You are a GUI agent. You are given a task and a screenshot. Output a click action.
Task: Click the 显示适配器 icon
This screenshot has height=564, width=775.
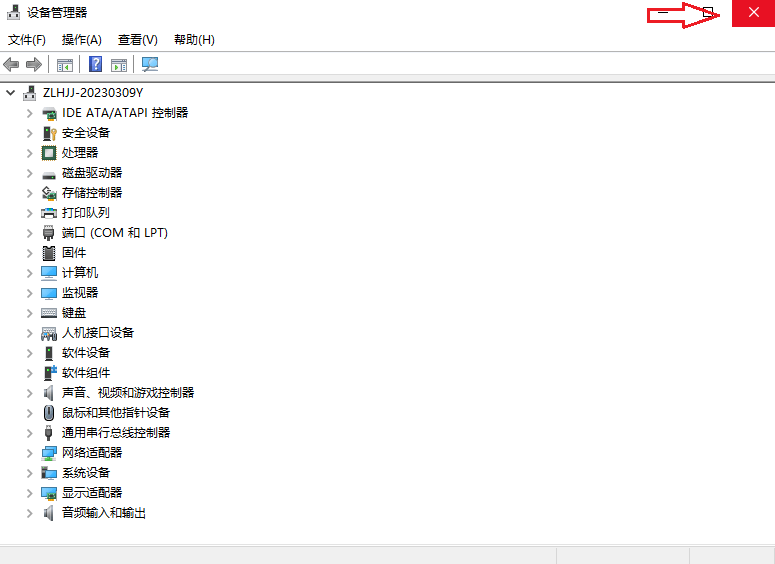click(x=49, y=493)
